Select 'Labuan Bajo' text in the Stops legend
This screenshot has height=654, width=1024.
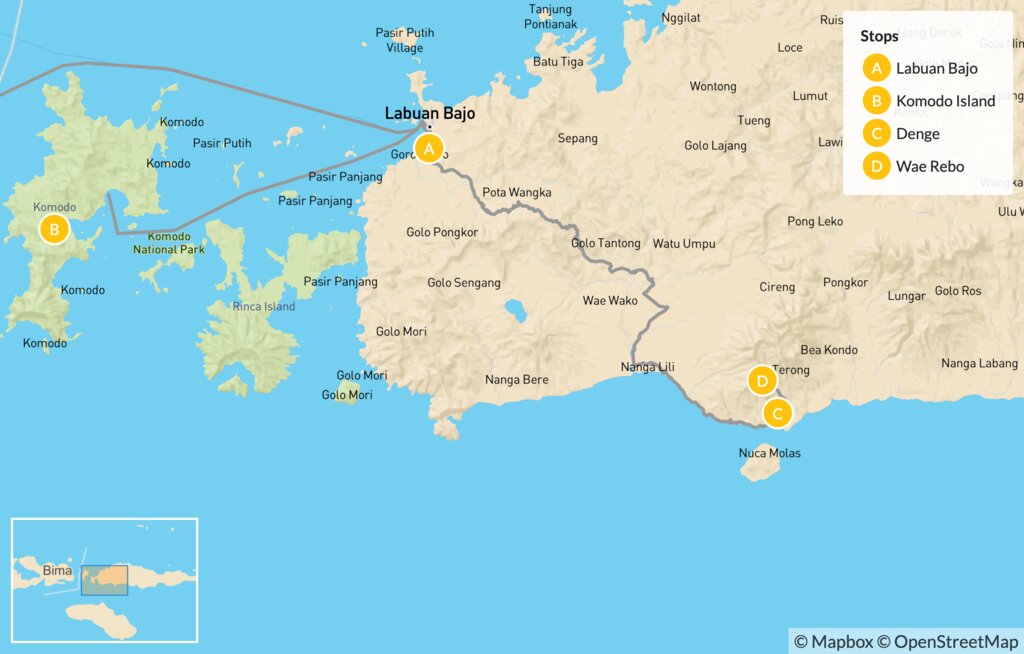tap(936, 69)
